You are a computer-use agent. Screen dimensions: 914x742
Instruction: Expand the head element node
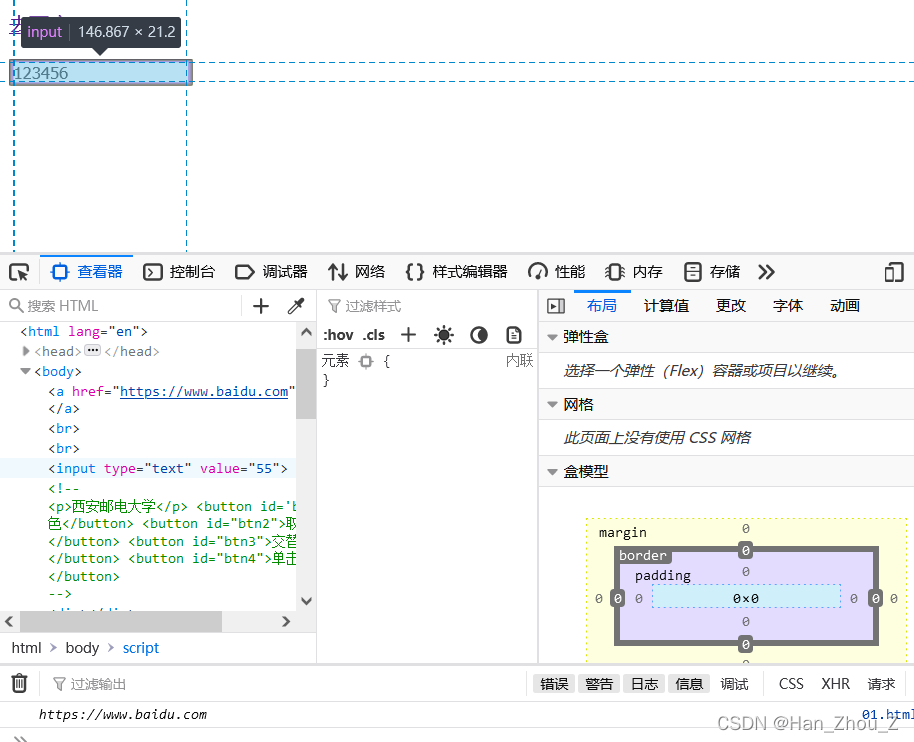(x=26, y=351)
